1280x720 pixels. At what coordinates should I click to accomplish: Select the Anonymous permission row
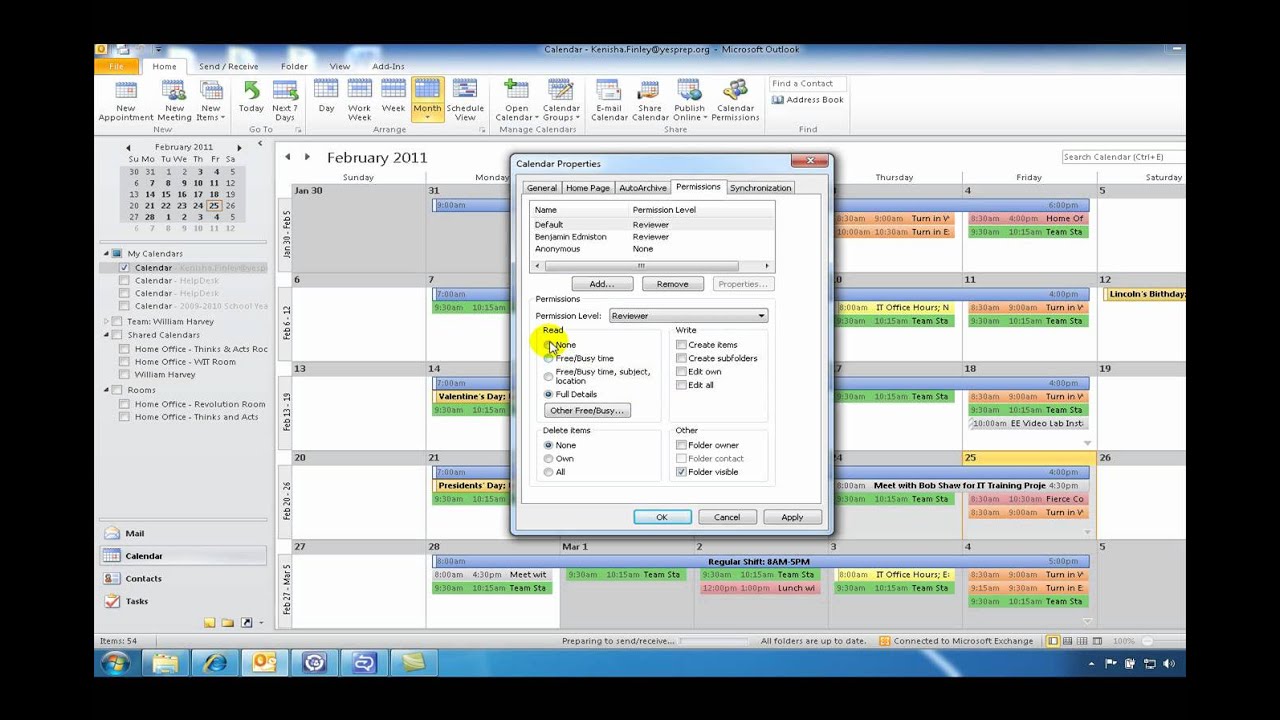point(652,249)
